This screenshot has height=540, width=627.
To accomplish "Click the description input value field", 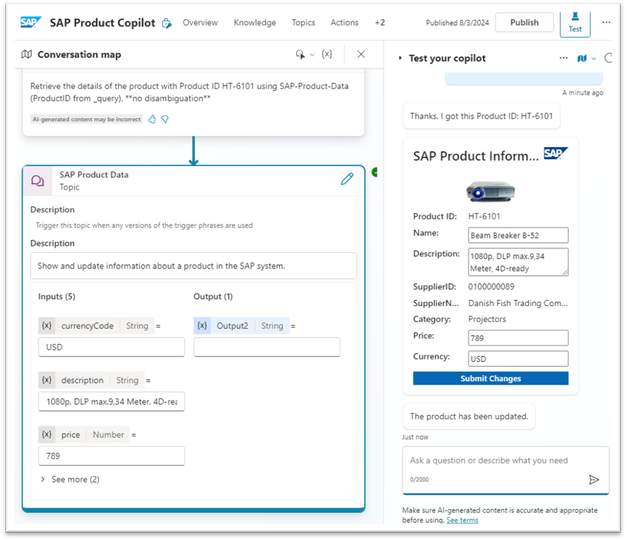I will (x=112, y=401).
